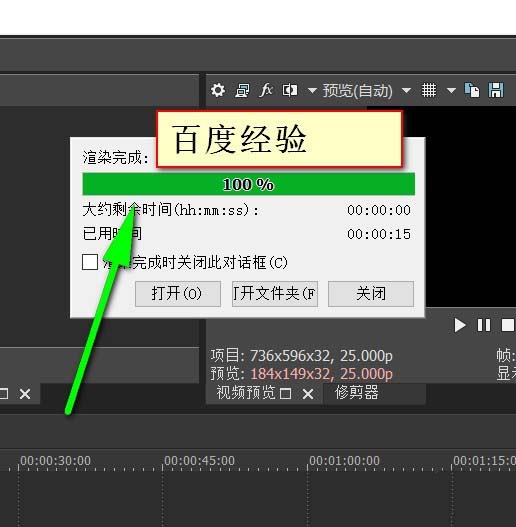
Task: Close the 视频预览 panel
Action: [x=308, y=394]
